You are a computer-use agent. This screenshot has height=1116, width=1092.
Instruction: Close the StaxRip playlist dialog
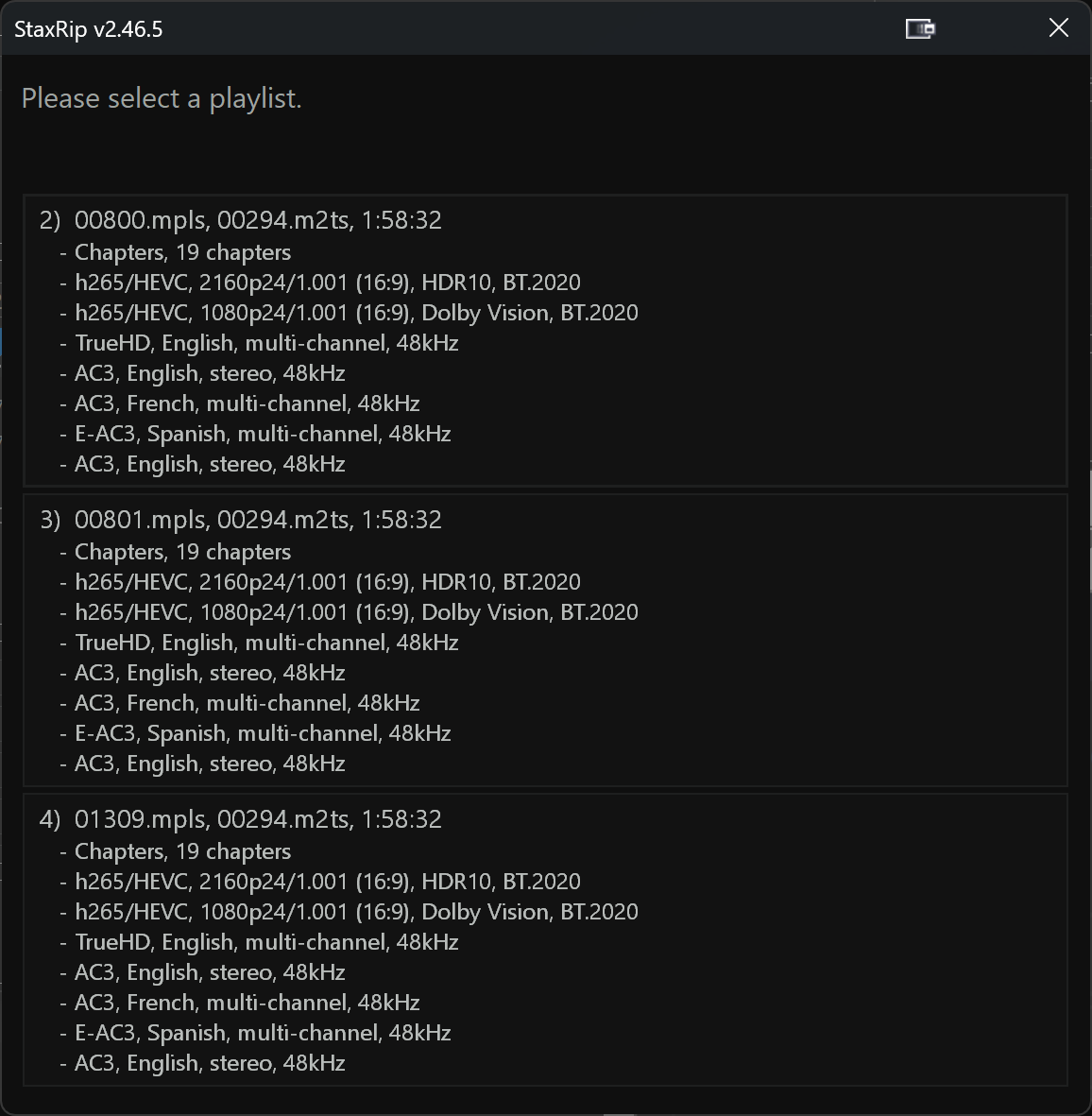click(1058, 28)
